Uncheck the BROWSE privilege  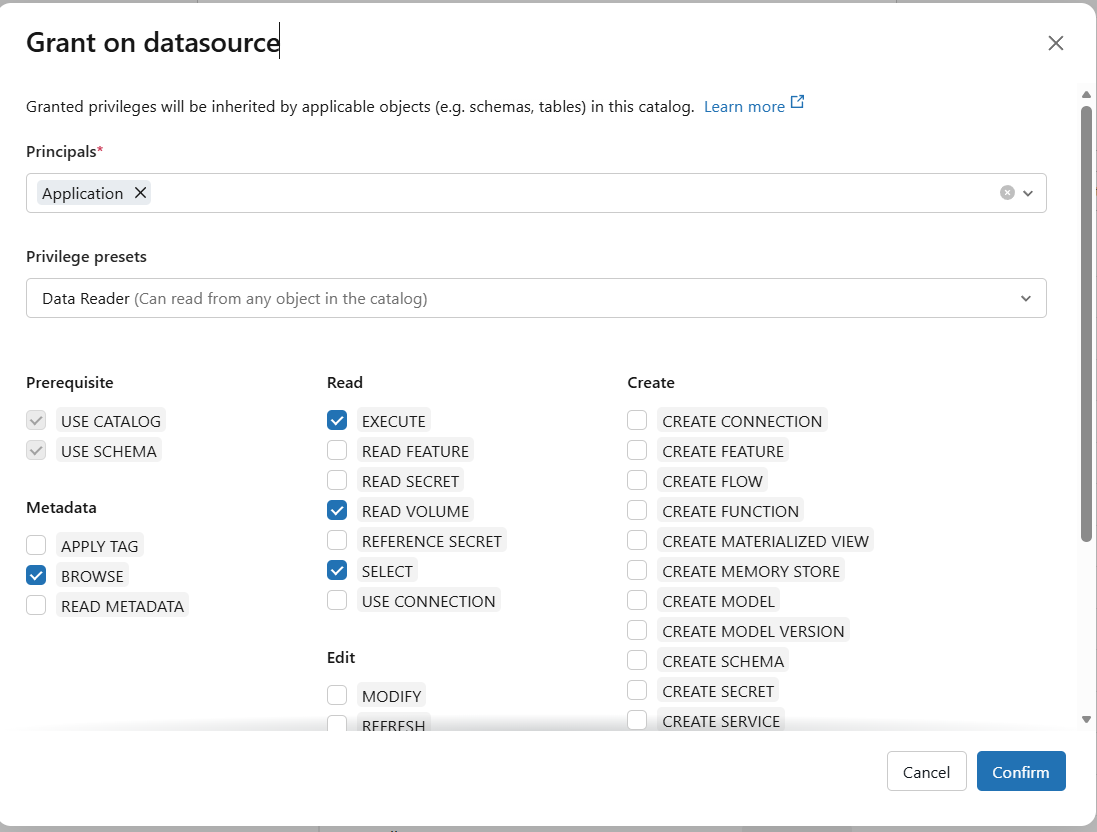pos(36,575)
